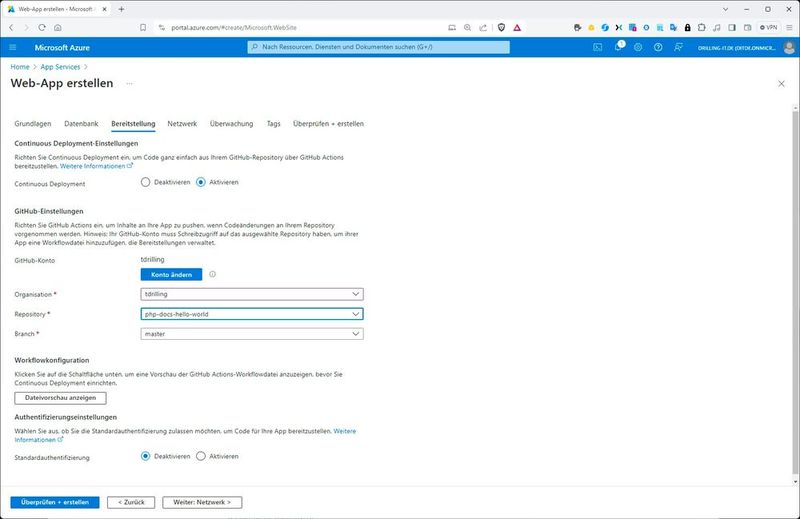Click the music note icon in browser toolbar
Screen dimensions: 800x519
pyautogui.click(x=717, y=28)
